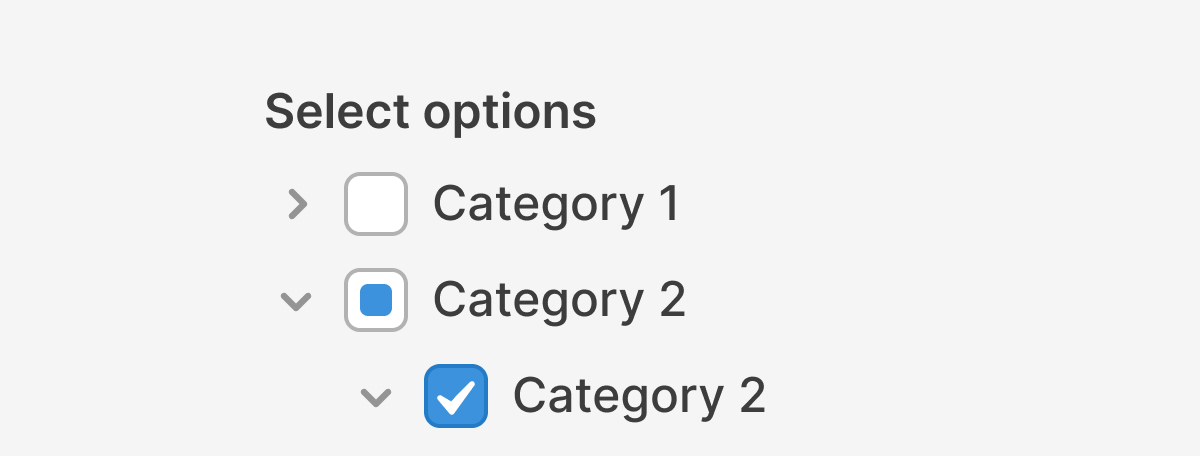Collapse the nested Category 2 chevron
The height and width of the screenshot is (456, 1200).
click(375, 397)
